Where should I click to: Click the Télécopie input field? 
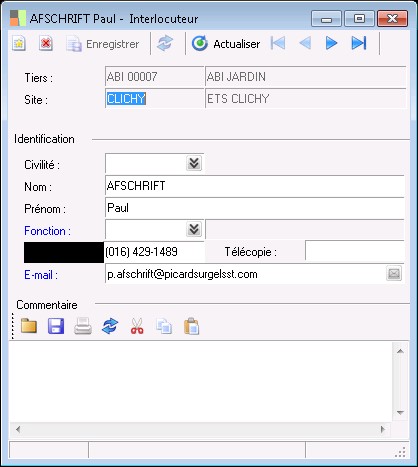coord(355,251)
